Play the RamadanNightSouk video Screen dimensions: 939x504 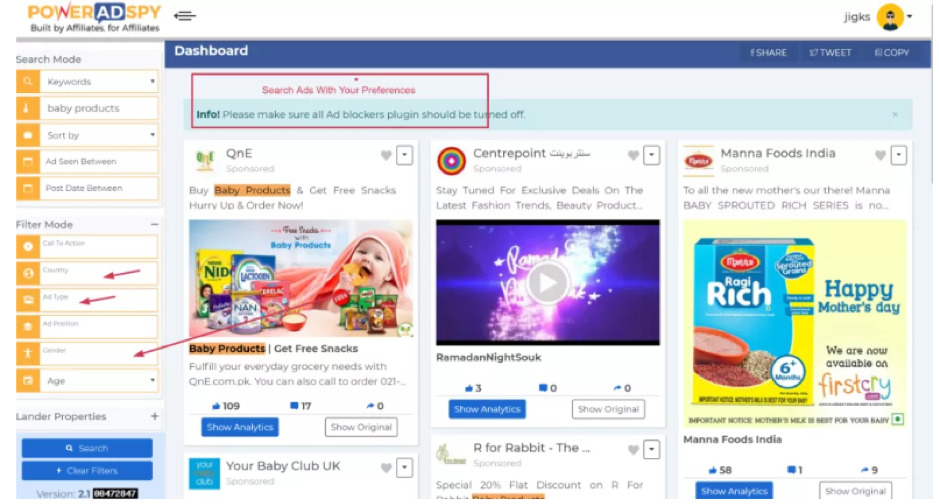[547, 283]
